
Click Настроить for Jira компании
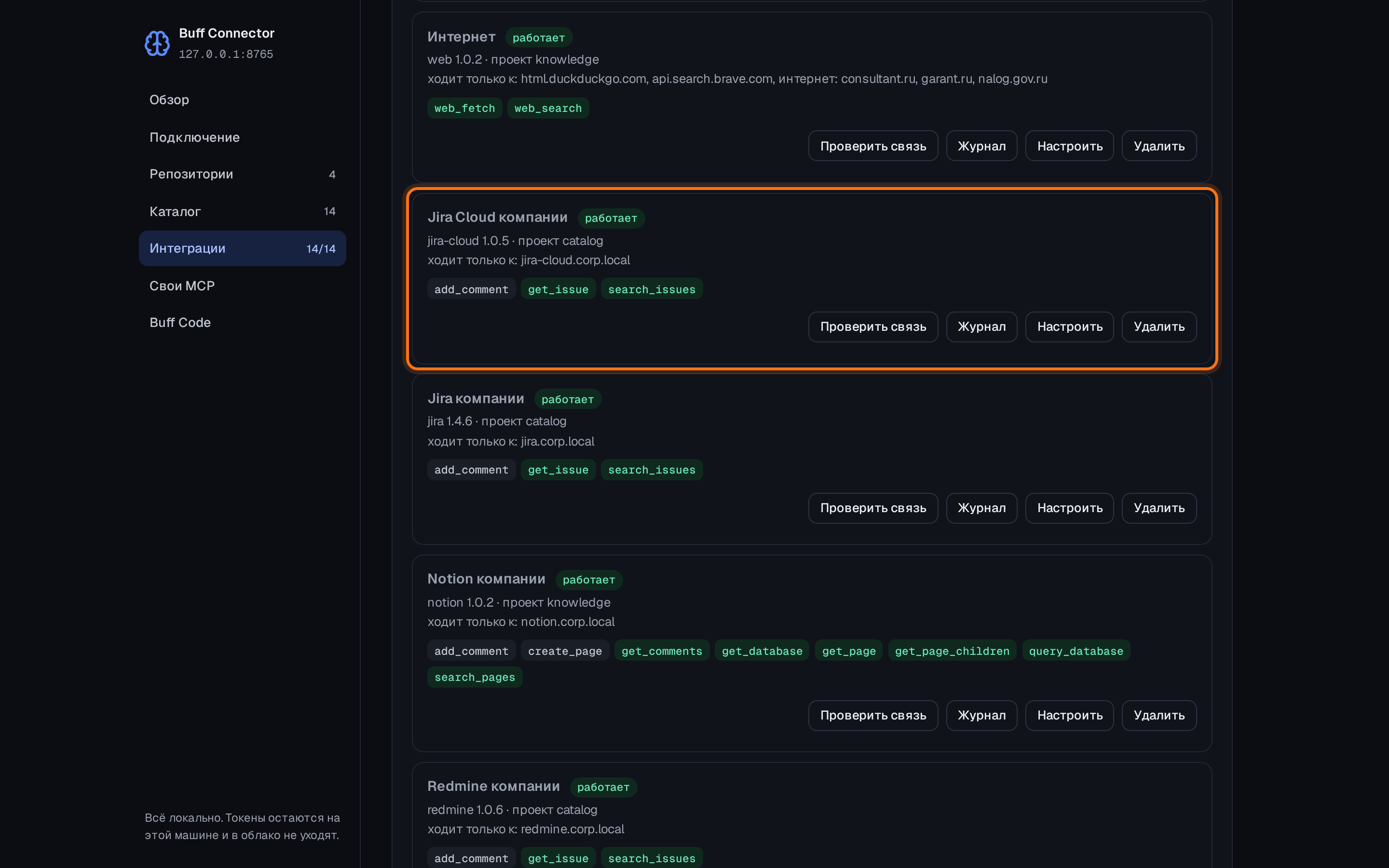[1069, 508]
